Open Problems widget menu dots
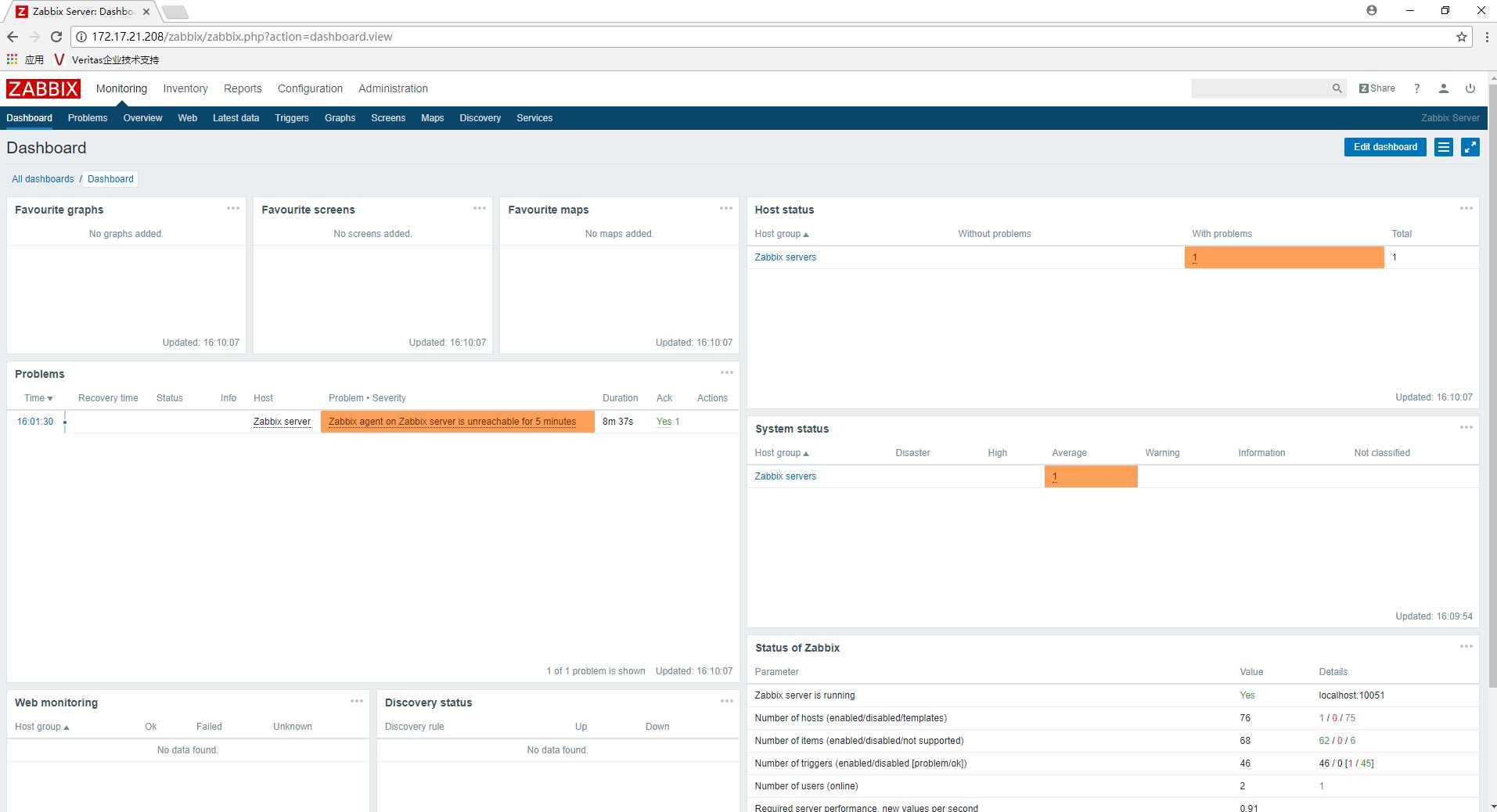1497x812 pixels. point(727,372)
